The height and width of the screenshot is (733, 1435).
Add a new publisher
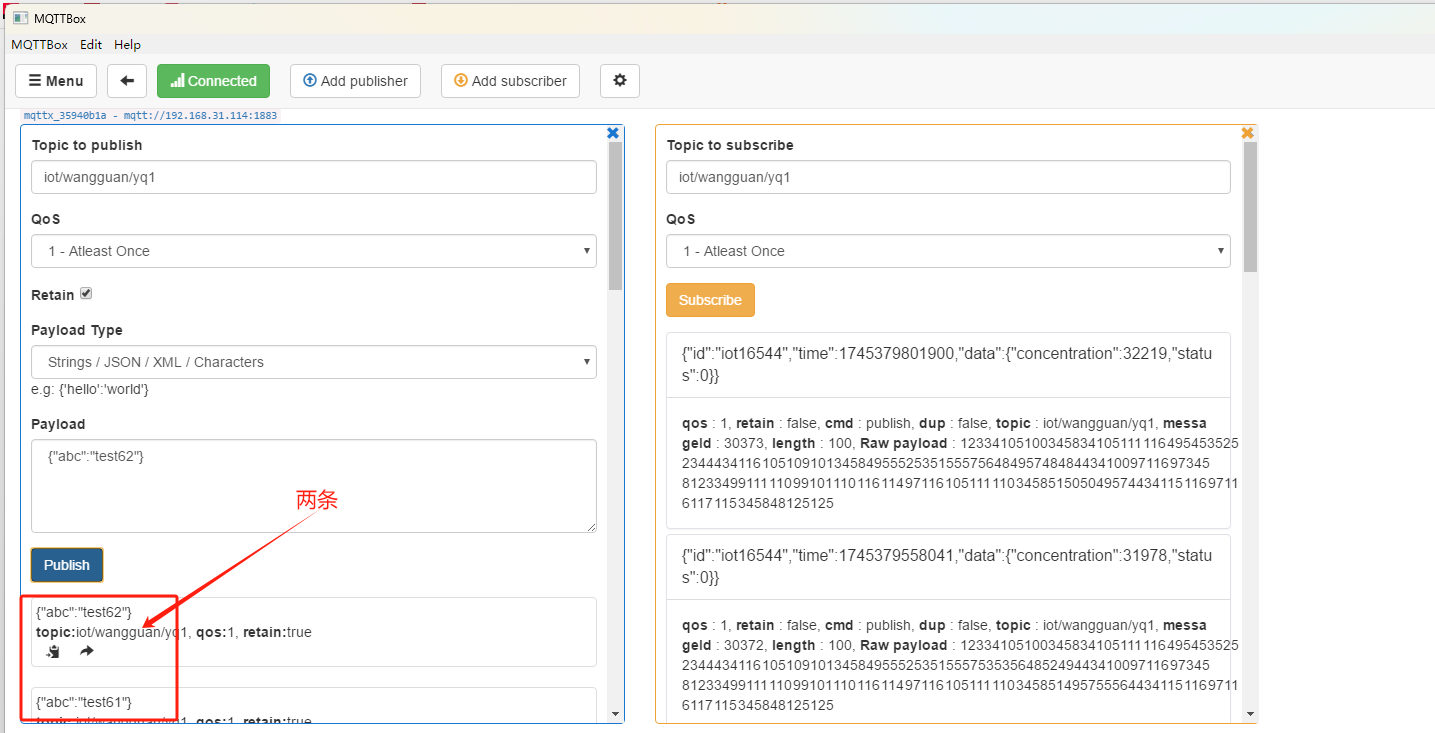pos(356,81)
